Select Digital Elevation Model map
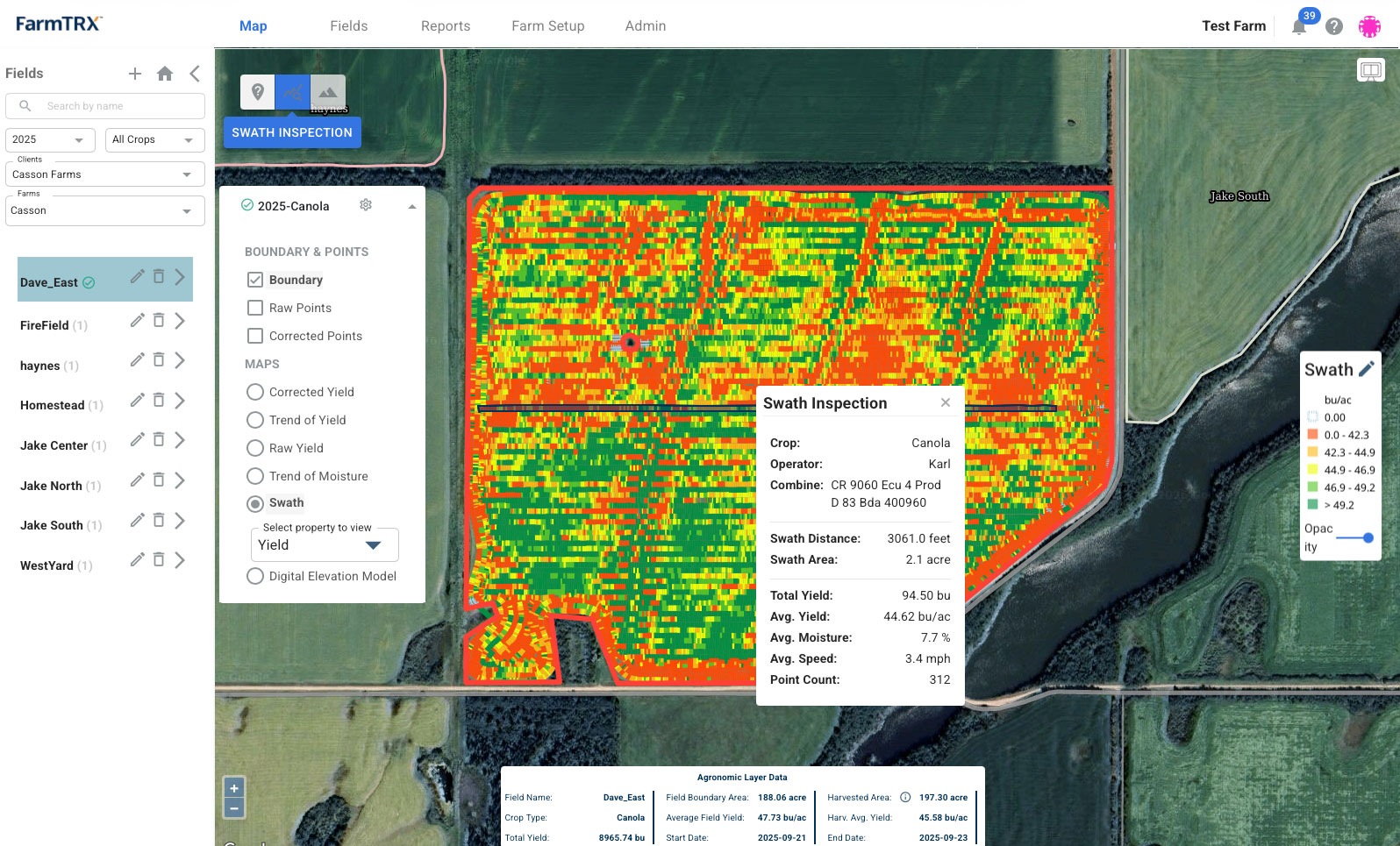Image resolution: width=1400 pixels, height=846 pixels. coord(255,576)
